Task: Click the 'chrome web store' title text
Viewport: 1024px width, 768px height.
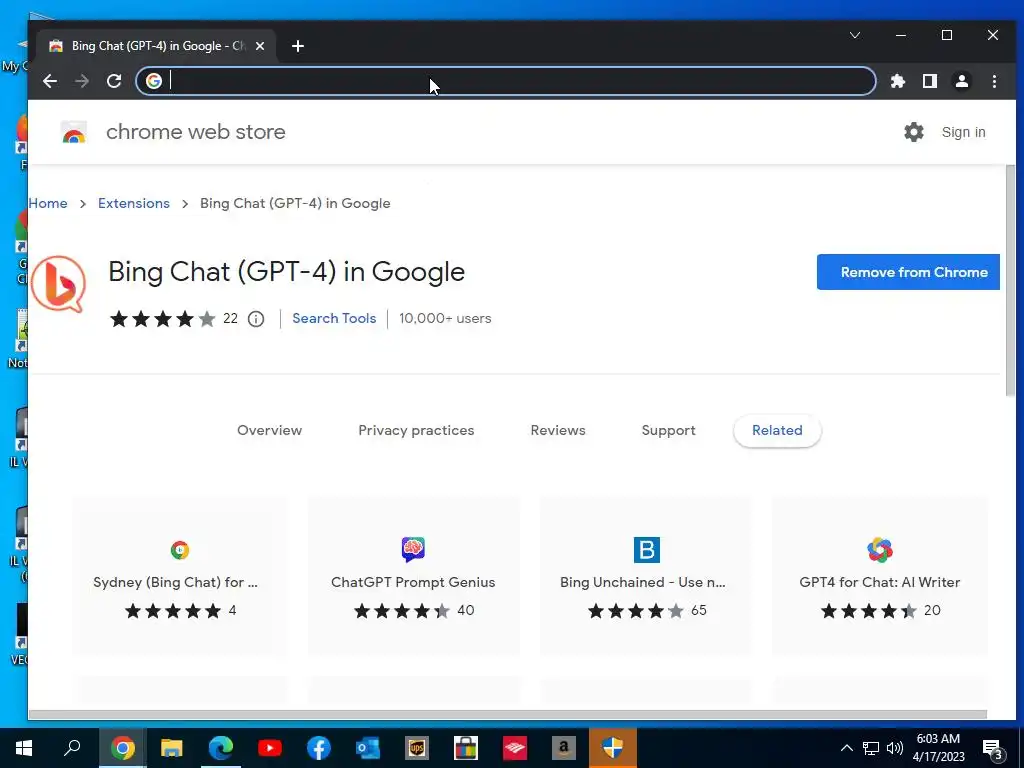Action: (x=196, y=132)
